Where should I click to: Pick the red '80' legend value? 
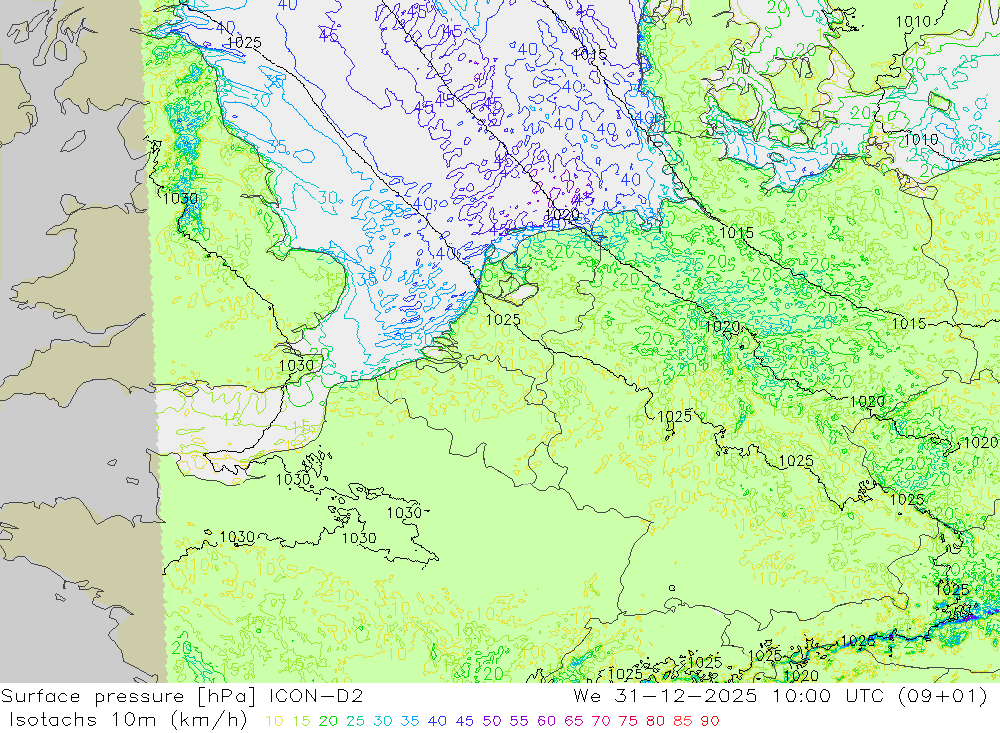point(655,721)
